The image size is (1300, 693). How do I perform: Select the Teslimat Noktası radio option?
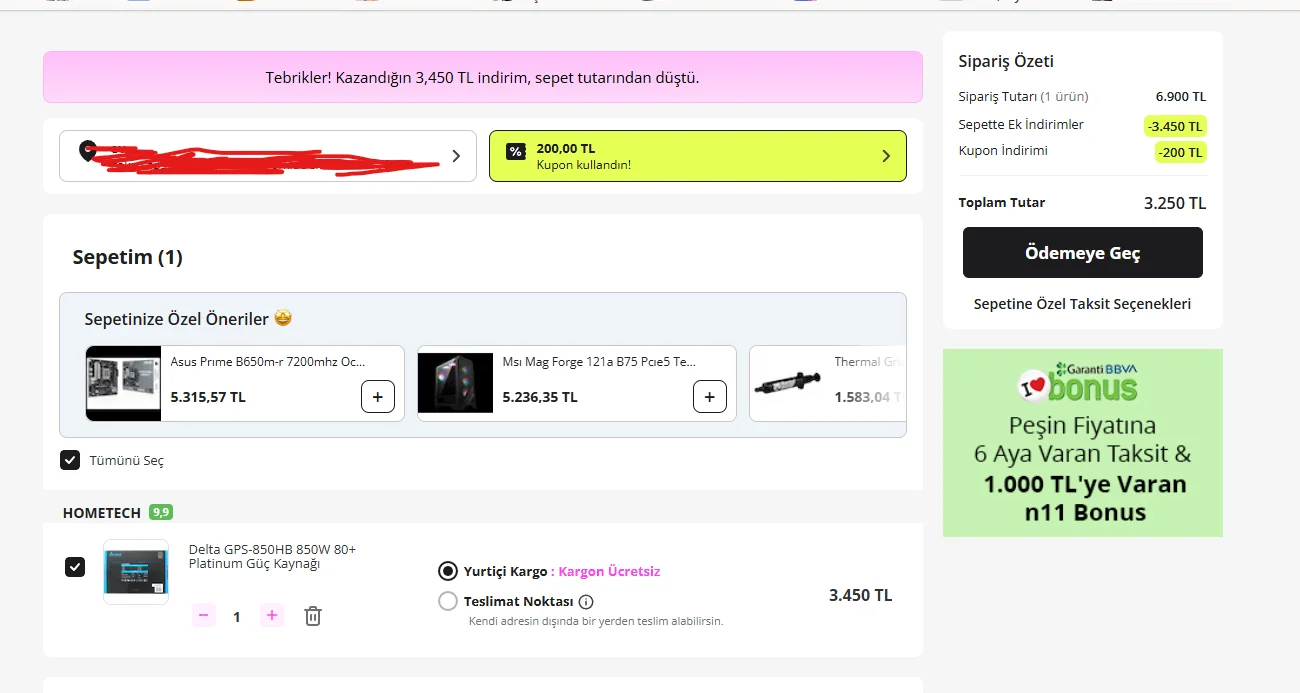pyautogui.click(x=448, y=601)
